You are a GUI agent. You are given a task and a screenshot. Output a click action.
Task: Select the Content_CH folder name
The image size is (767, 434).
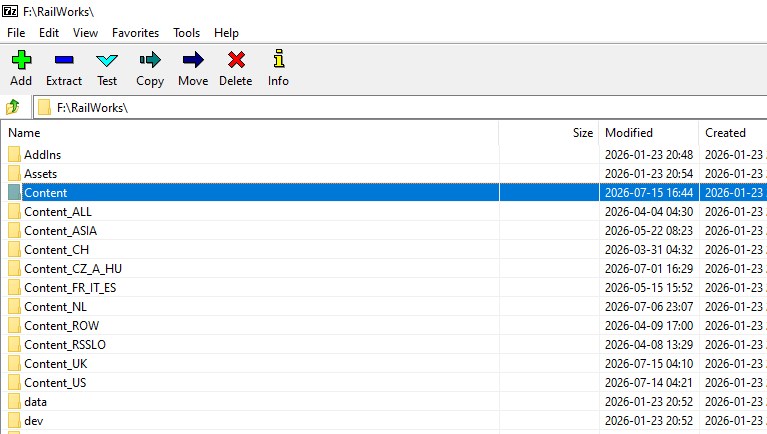(x=57, y=250)
